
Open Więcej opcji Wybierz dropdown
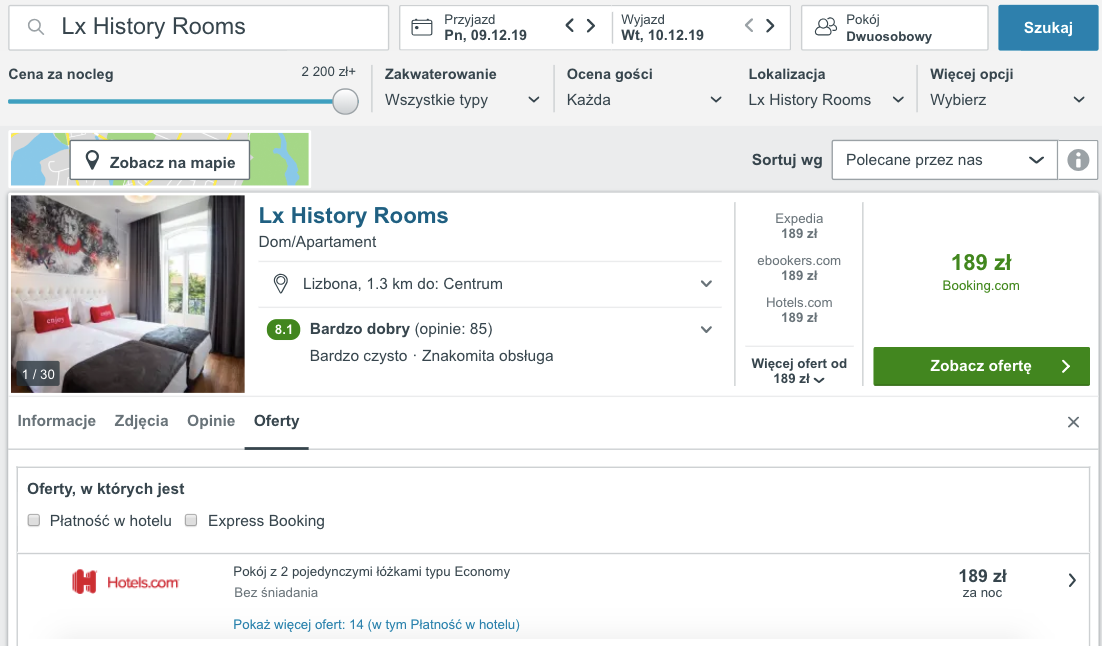pyautogui.click(x=1008, y=100)
